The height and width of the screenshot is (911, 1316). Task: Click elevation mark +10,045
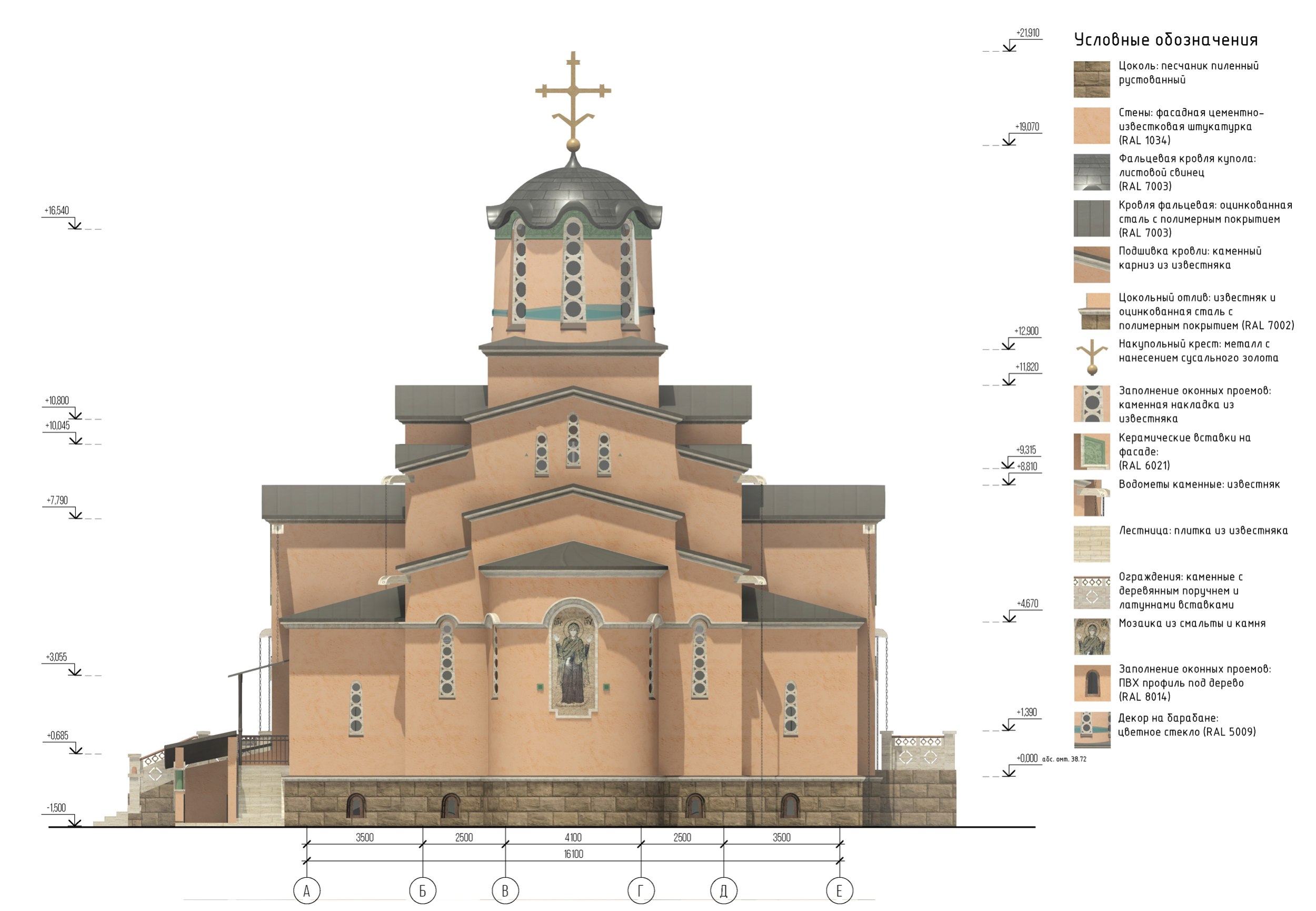[x=57, y=426]
